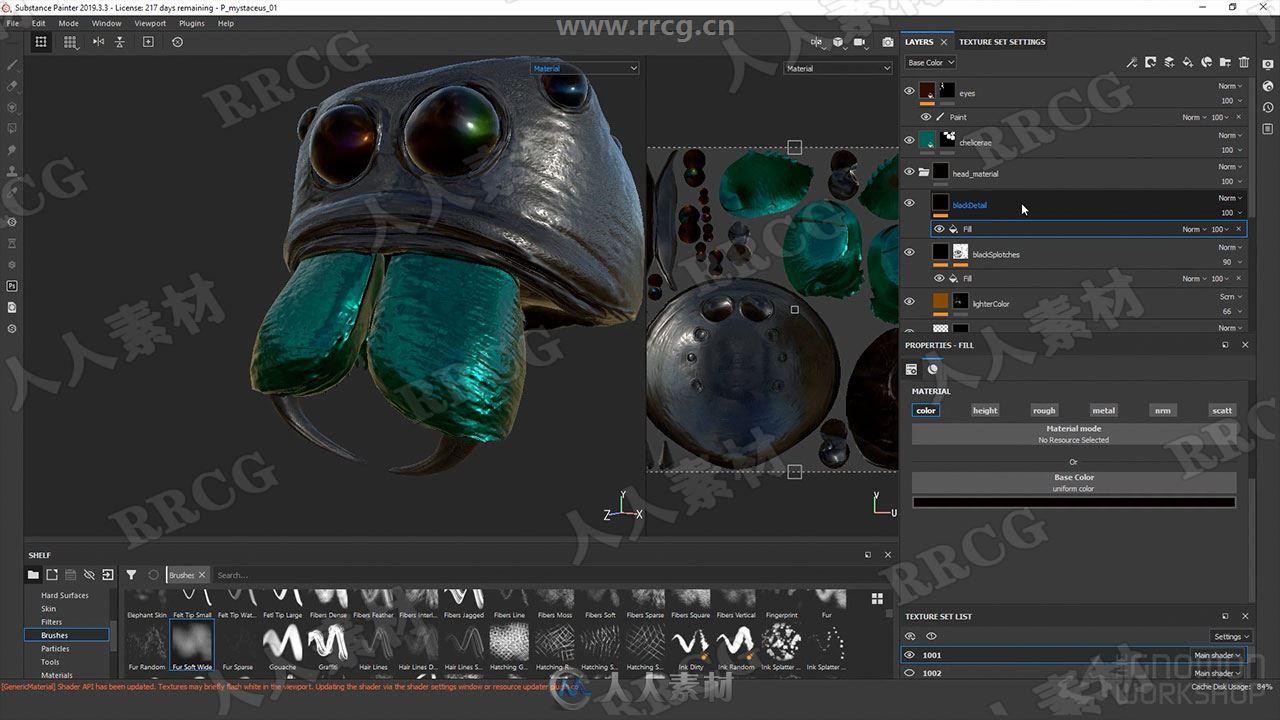Open blackSplotches opacity 90 dropdown
The image size is (1280, 720).
[x=1232, y=262]
